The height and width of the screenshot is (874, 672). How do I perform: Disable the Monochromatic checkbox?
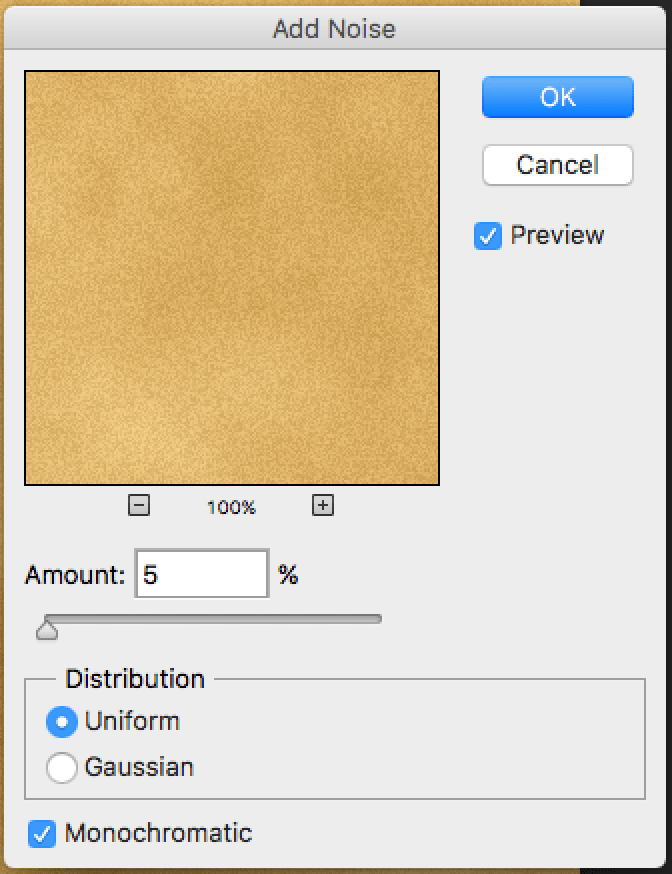(42, 834)
